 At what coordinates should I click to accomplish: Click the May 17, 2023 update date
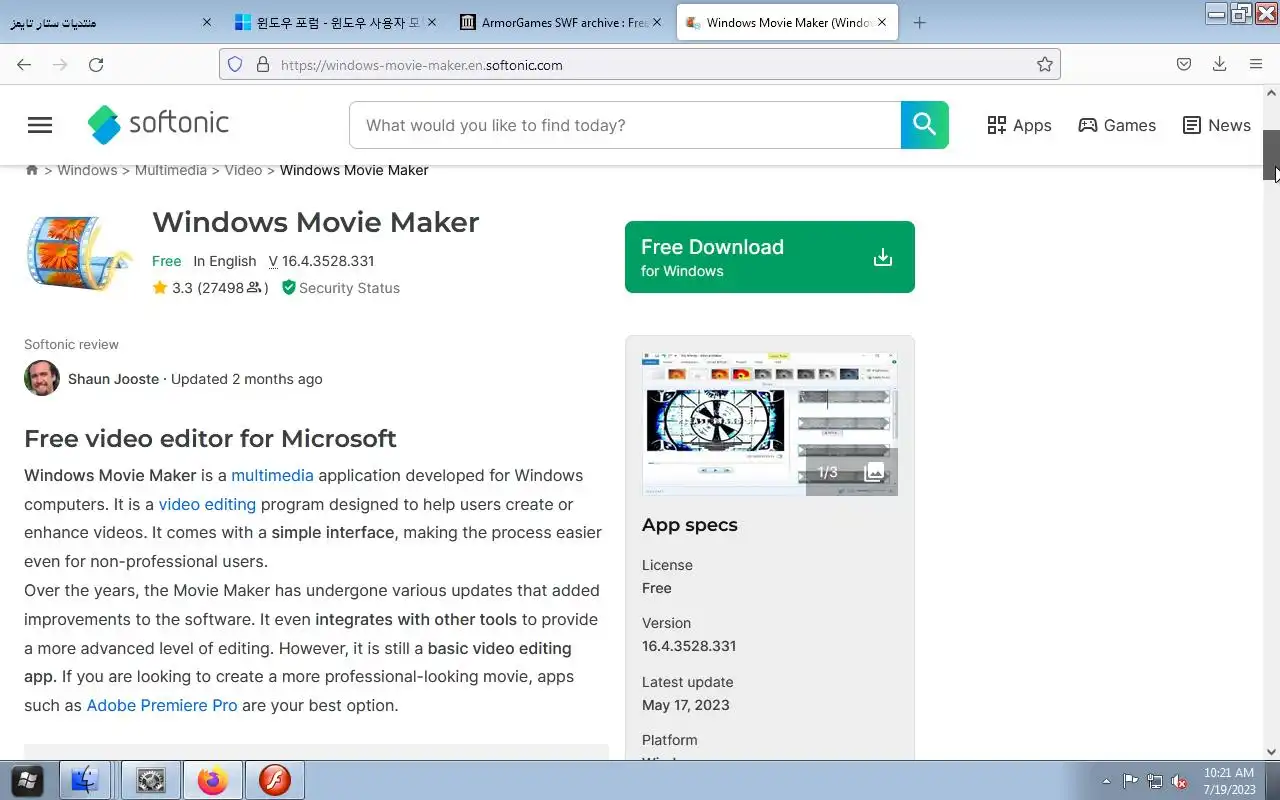pos(685,705)
